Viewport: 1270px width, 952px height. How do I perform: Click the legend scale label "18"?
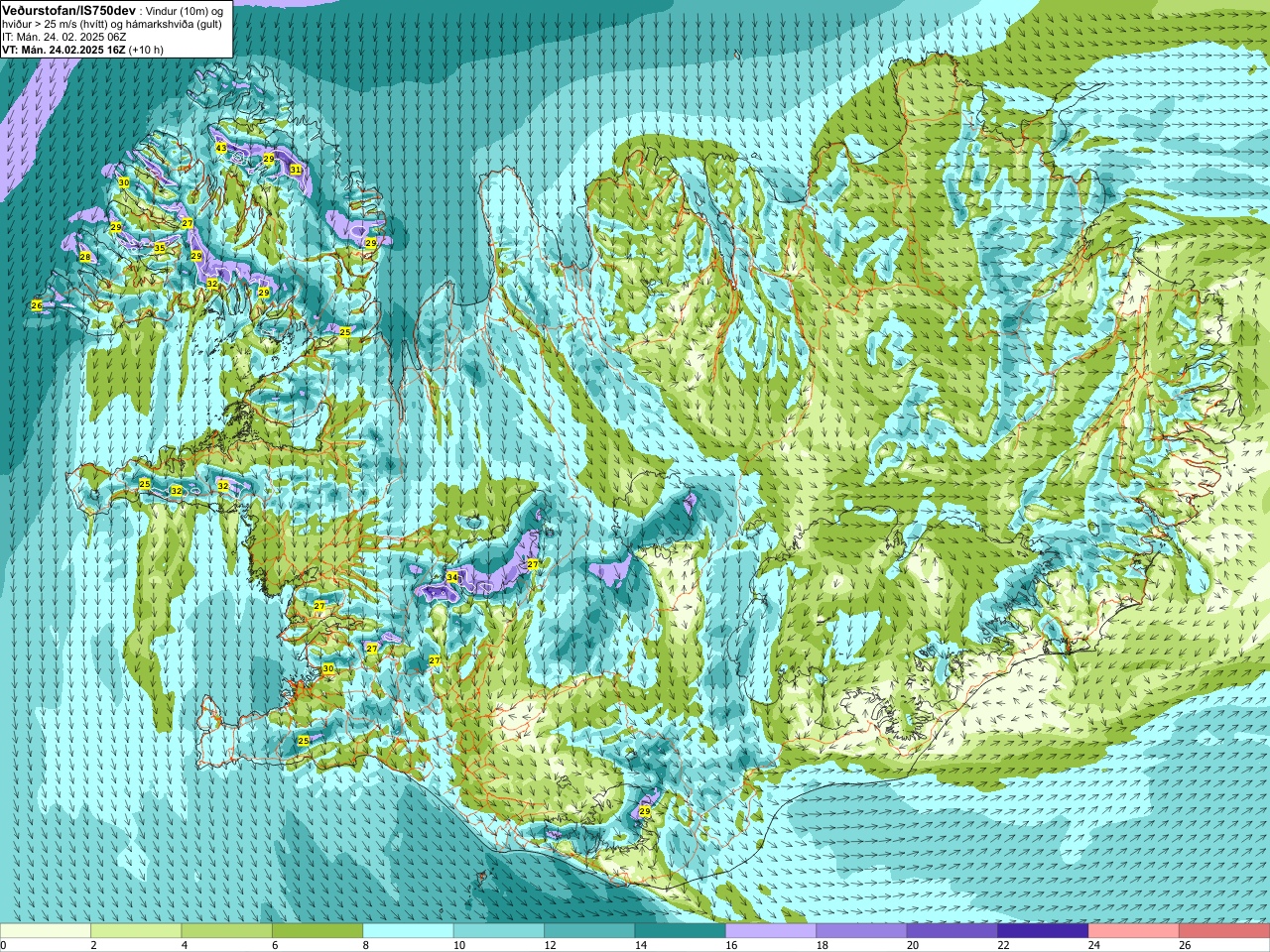tap(822, 945)
